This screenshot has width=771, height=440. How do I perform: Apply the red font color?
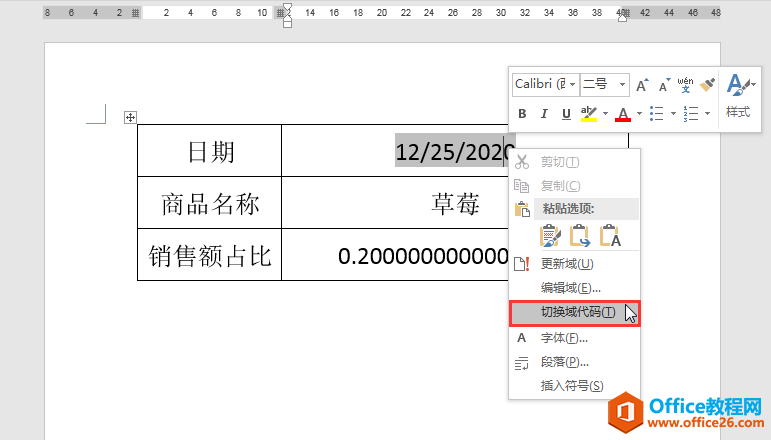[622, 114]
